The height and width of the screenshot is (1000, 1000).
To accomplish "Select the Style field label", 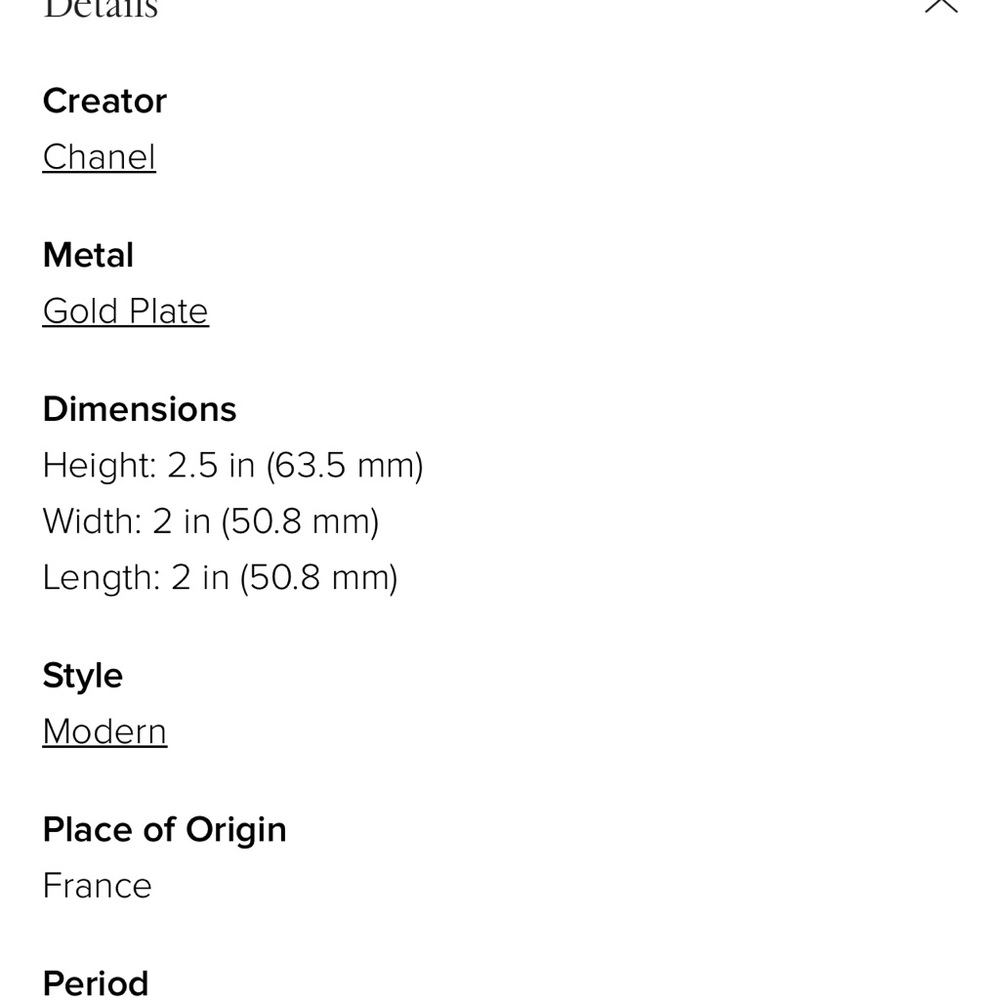I will click(83, 676).
